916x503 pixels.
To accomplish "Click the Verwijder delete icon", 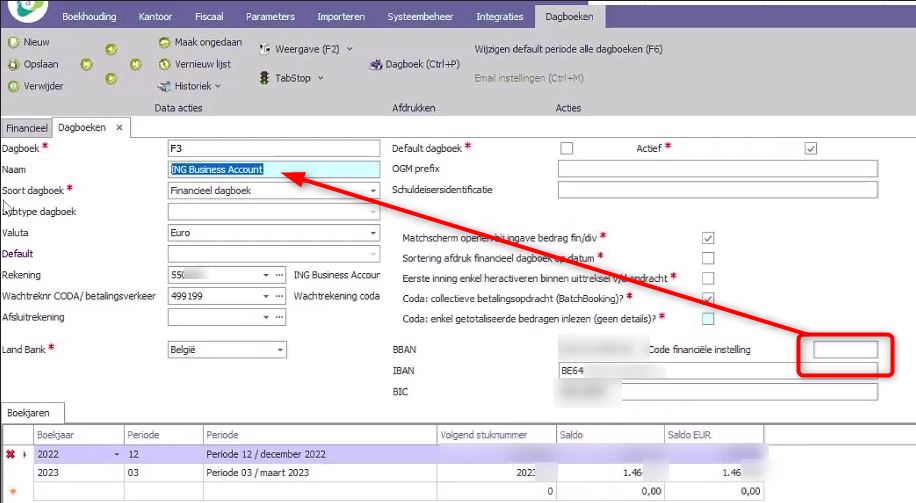I will pyautogui.click(x=13, y=86).
